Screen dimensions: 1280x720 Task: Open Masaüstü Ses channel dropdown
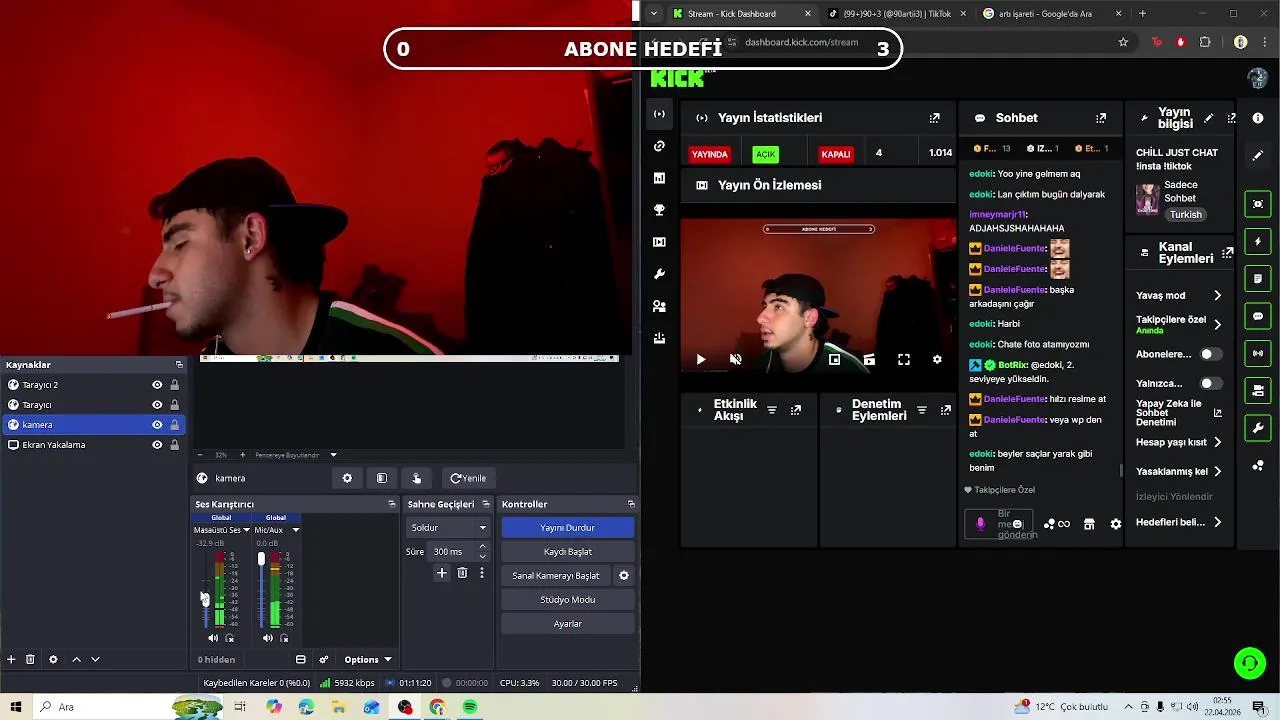(246, 530)
